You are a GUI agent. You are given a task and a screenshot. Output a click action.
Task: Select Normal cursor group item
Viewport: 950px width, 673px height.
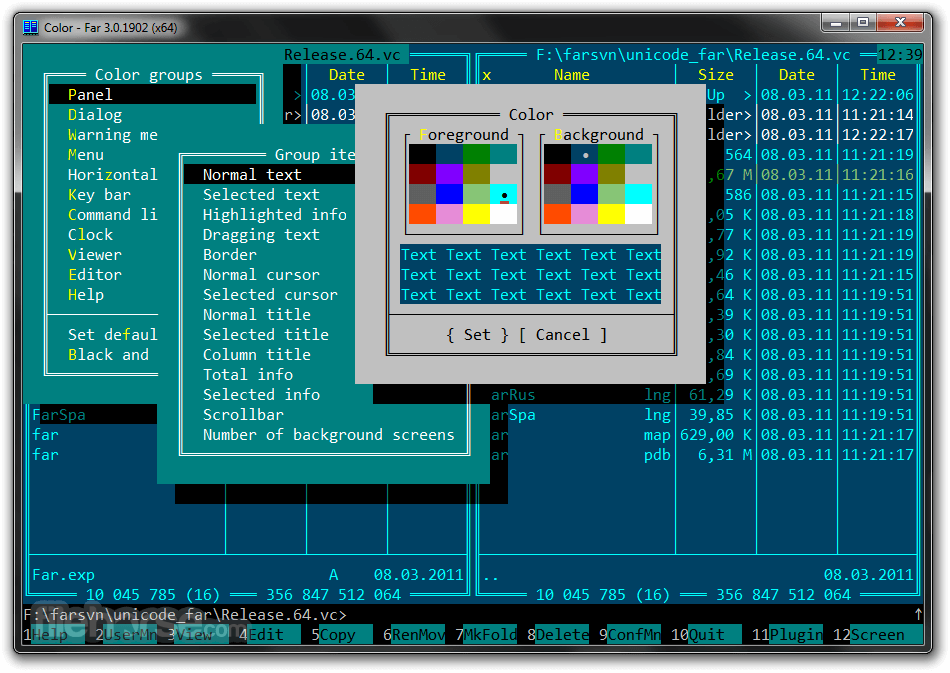(261, 274)
